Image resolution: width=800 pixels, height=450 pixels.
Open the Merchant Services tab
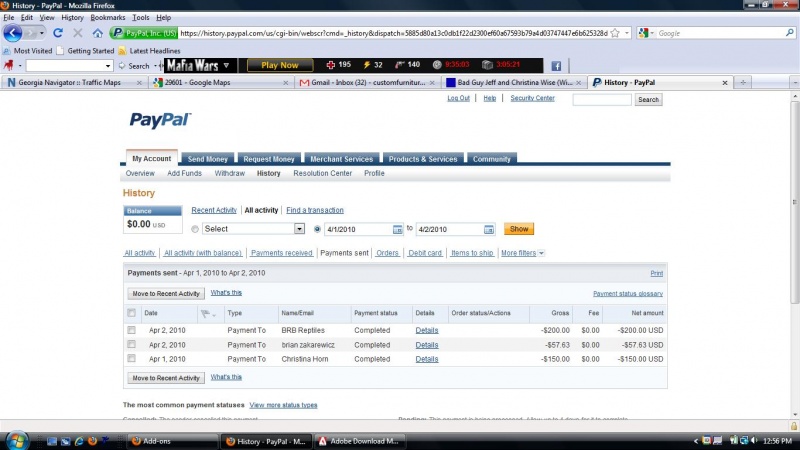tap(341, 159)
